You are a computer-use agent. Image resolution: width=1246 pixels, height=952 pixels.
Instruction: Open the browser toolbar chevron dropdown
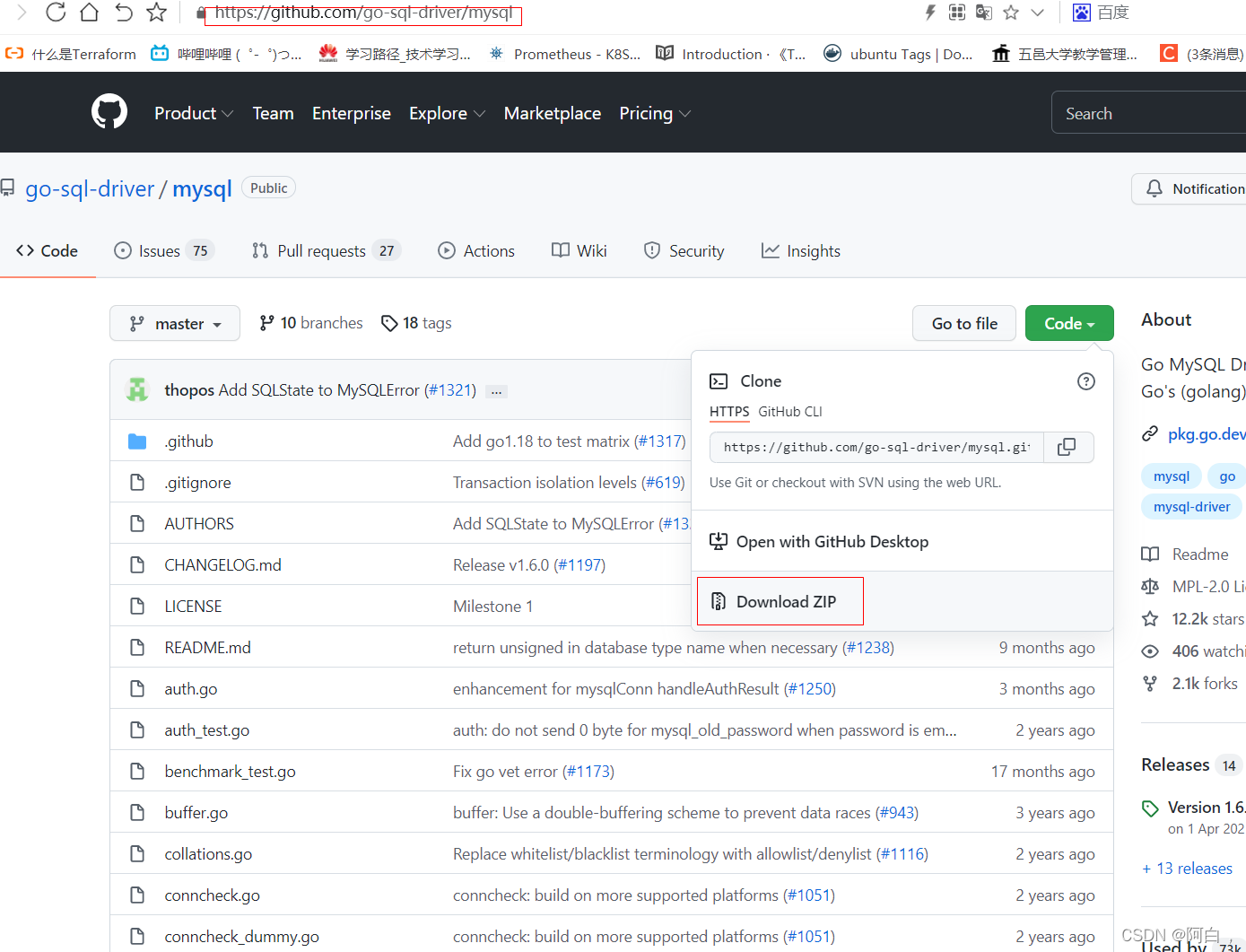pos(1038,12)
